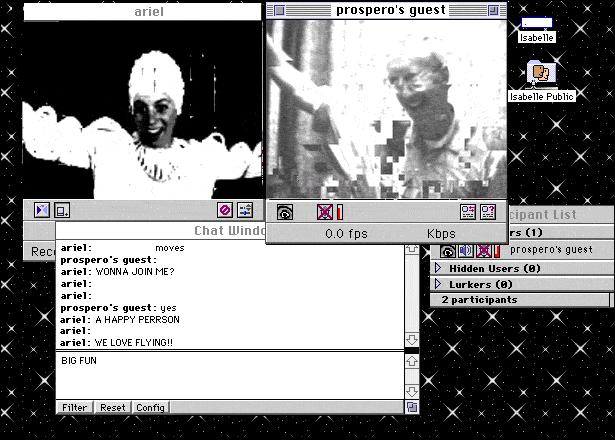Click the eye icon in the participant list row
This screenshot has height=440, width=615.
click(448, 251)
